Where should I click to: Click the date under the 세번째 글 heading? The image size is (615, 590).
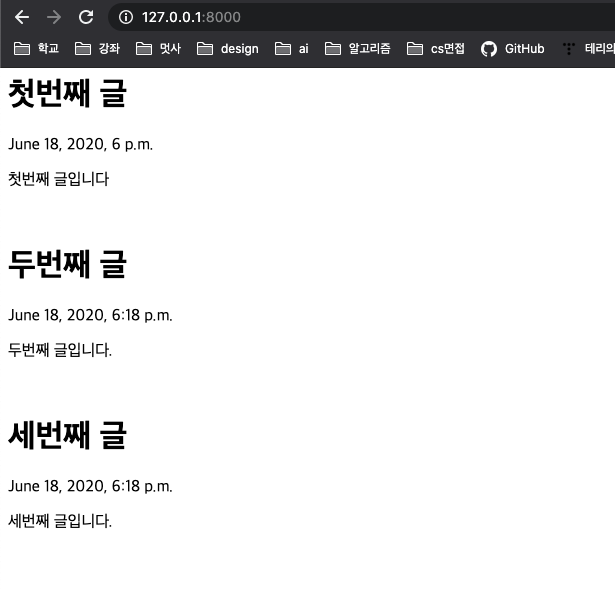90,486
